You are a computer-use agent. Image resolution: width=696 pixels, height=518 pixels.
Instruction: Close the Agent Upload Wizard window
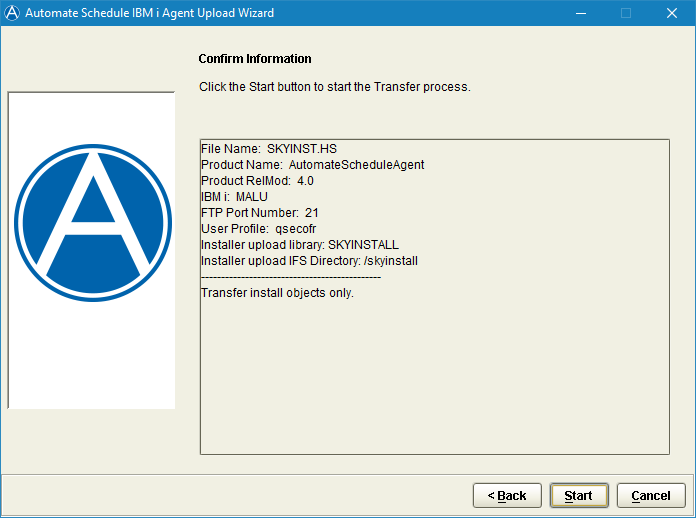pos(672,13)
